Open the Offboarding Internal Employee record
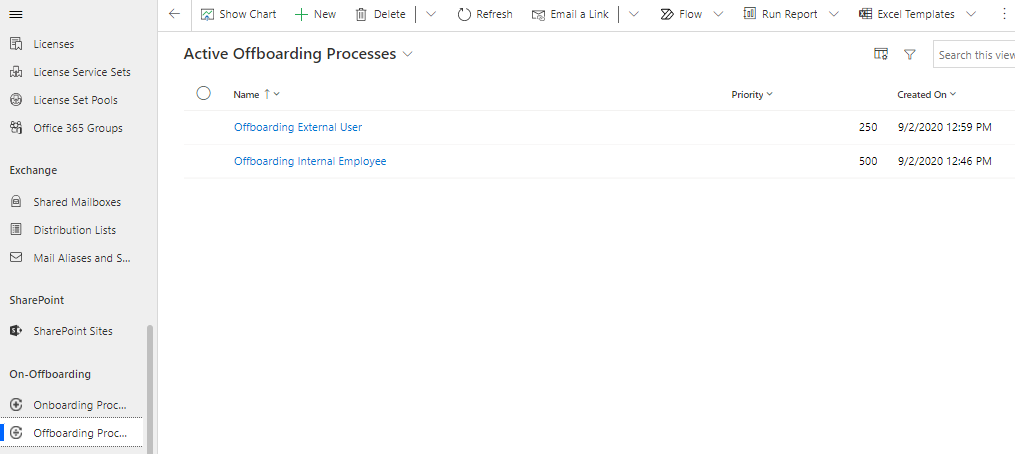This screenshot has height=454, width=1015. 310,161
